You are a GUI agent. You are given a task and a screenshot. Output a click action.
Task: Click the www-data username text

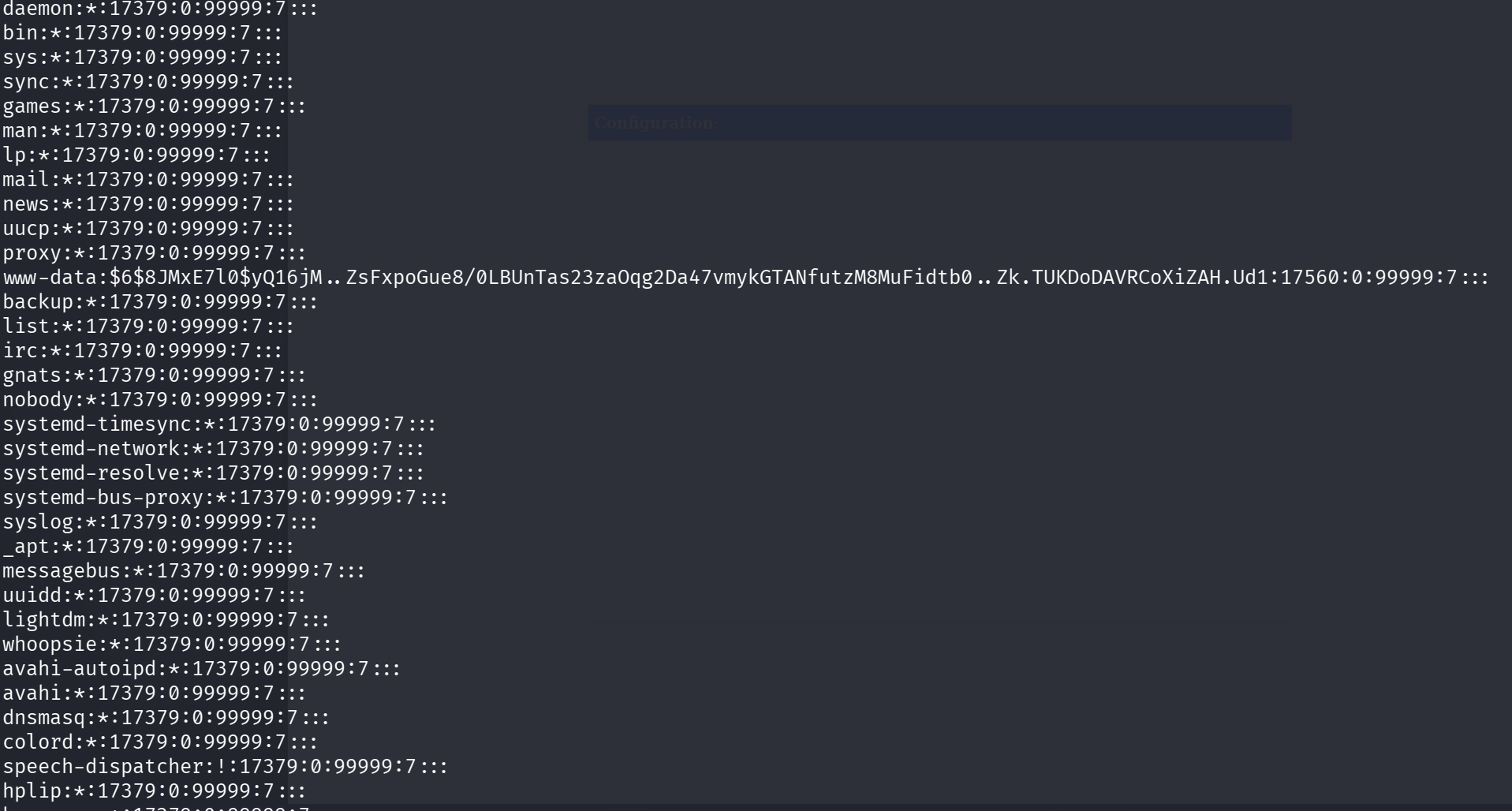tap(50, 278)
